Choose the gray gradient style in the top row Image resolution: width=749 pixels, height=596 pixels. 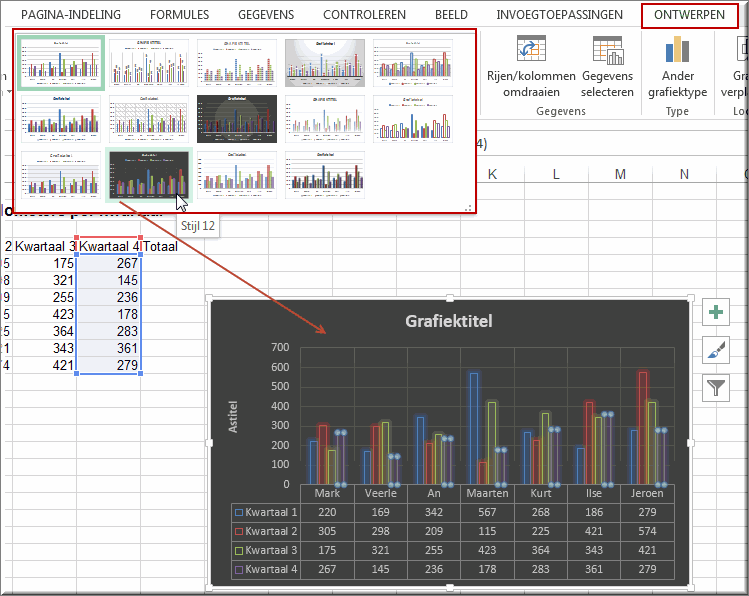point(325,64)
